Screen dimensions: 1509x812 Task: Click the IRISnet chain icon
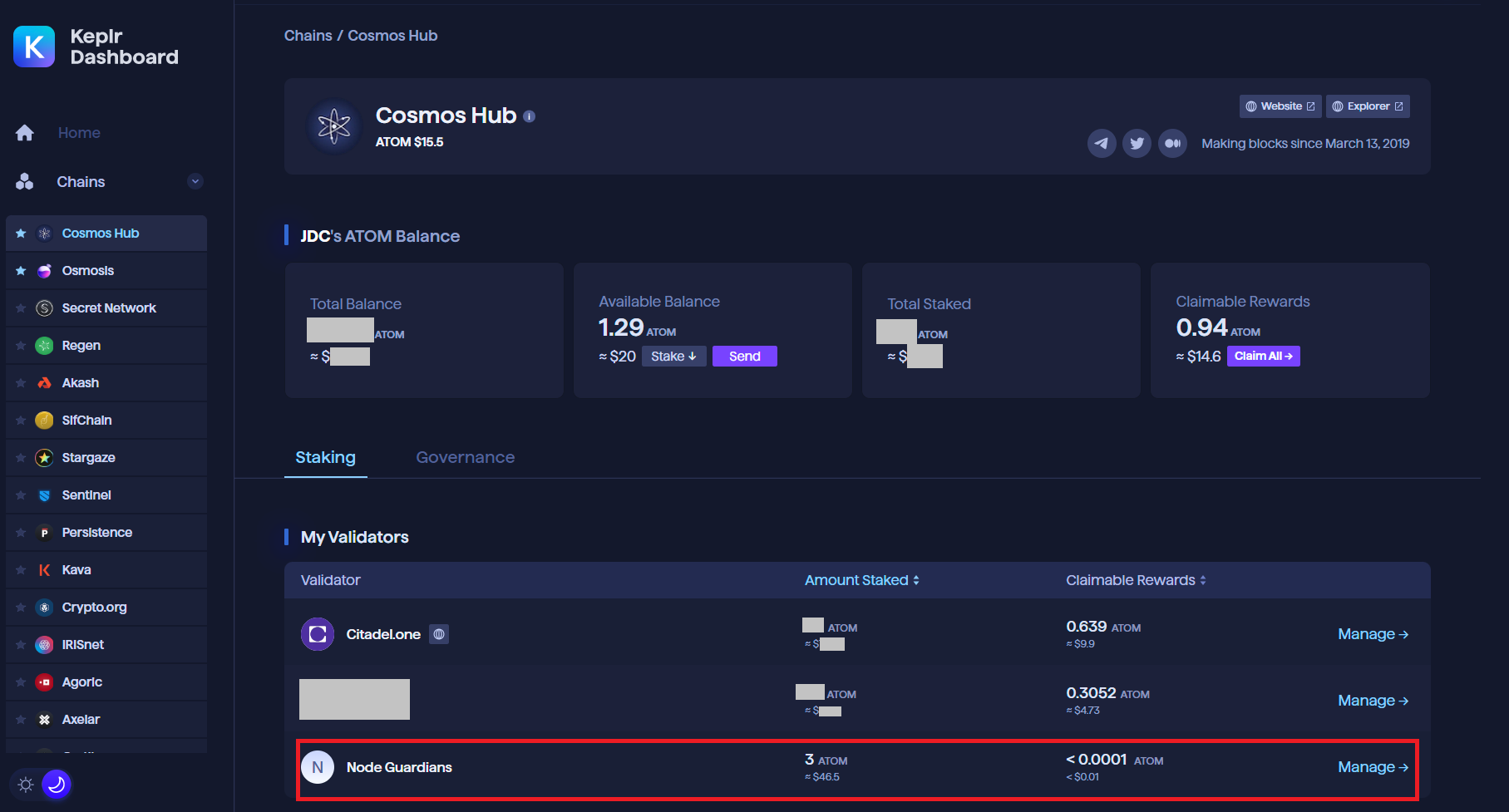pos(45,645)
